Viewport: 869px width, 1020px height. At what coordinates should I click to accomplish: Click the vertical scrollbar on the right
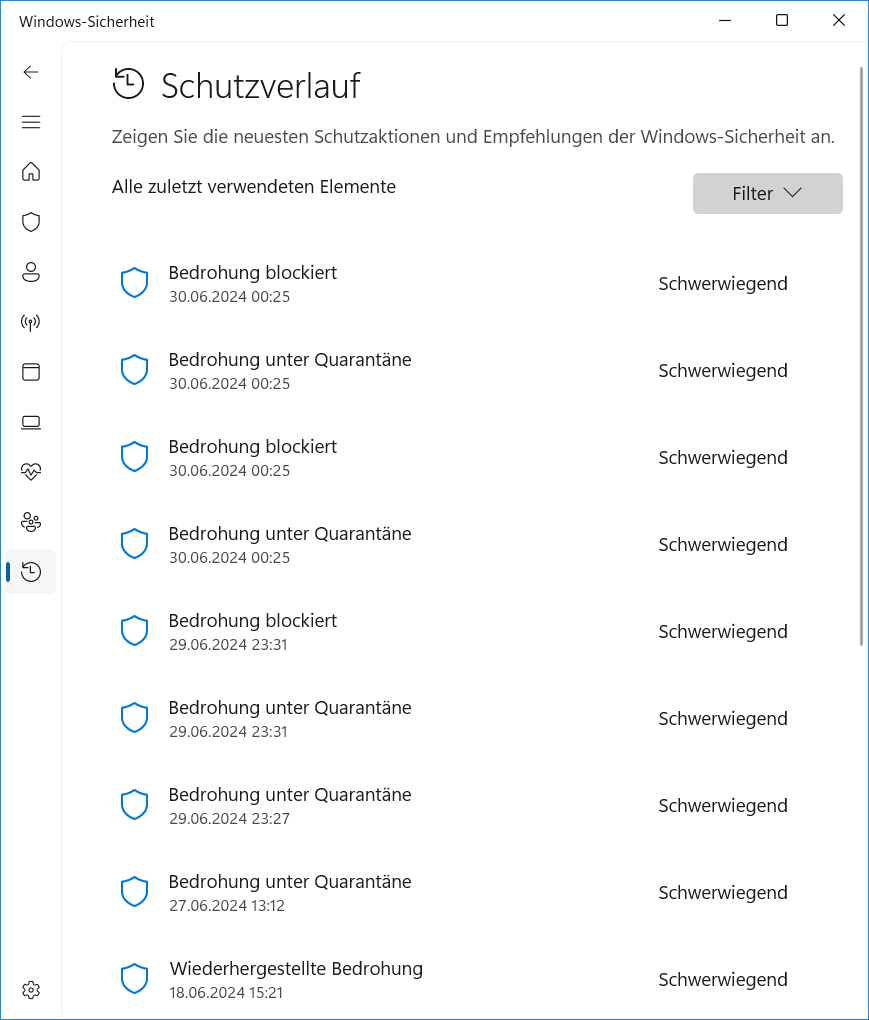(x=862, y=357)
